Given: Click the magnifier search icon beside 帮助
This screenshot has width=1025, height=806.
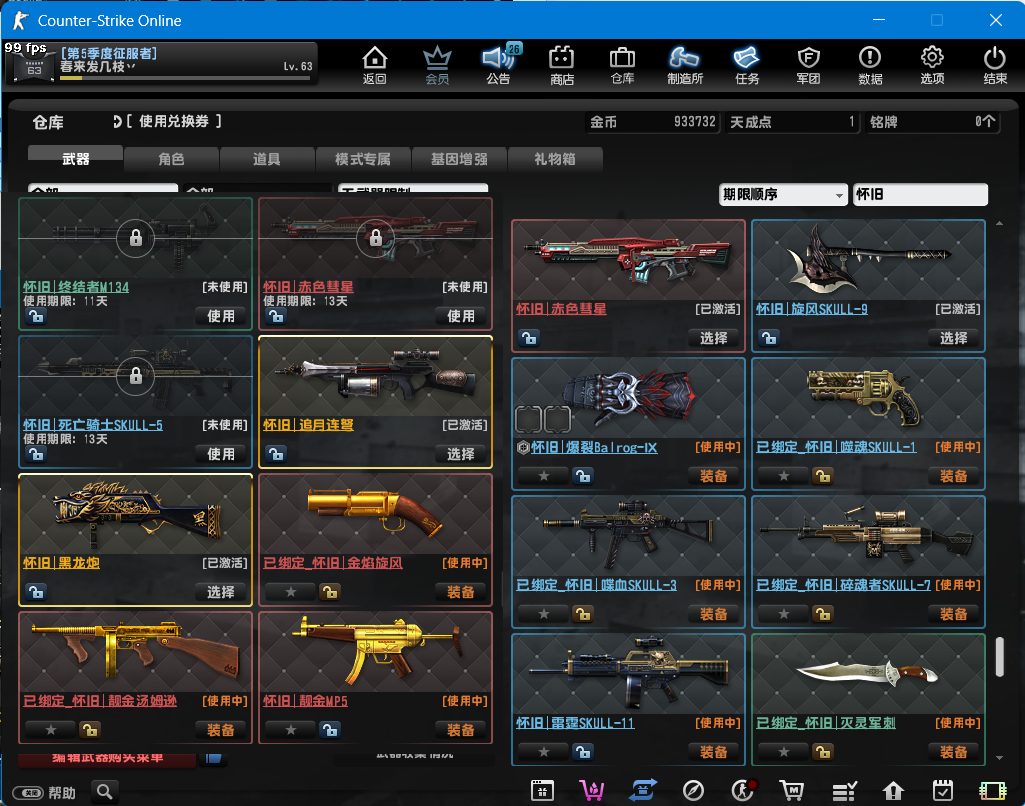Looking at the screenshot, I should point(105,792).
